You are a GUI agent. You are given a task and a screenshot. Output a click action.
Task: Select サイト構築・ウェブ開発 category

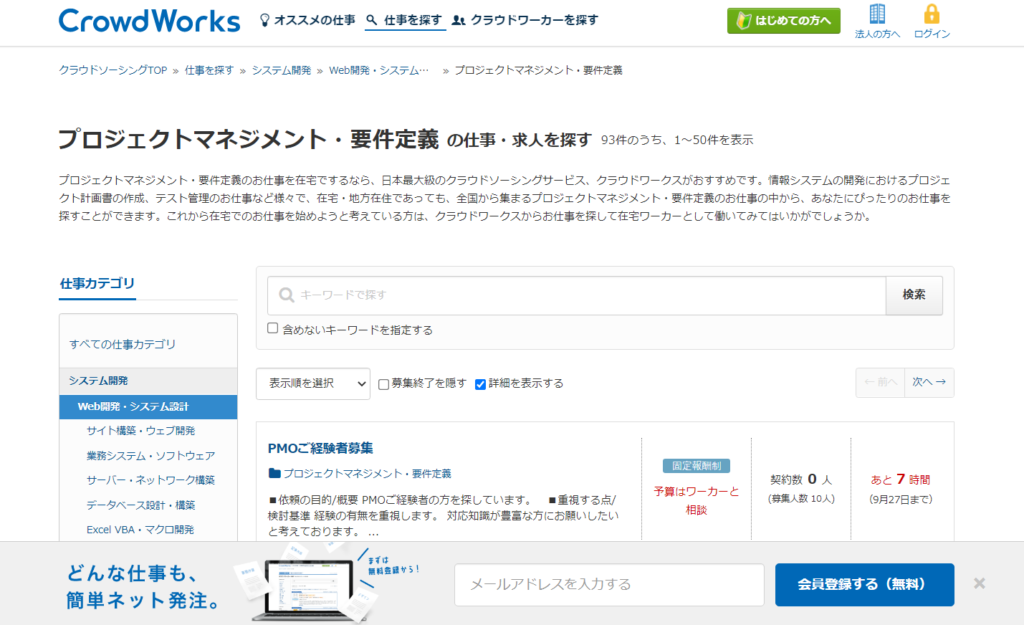pos(141,431)
